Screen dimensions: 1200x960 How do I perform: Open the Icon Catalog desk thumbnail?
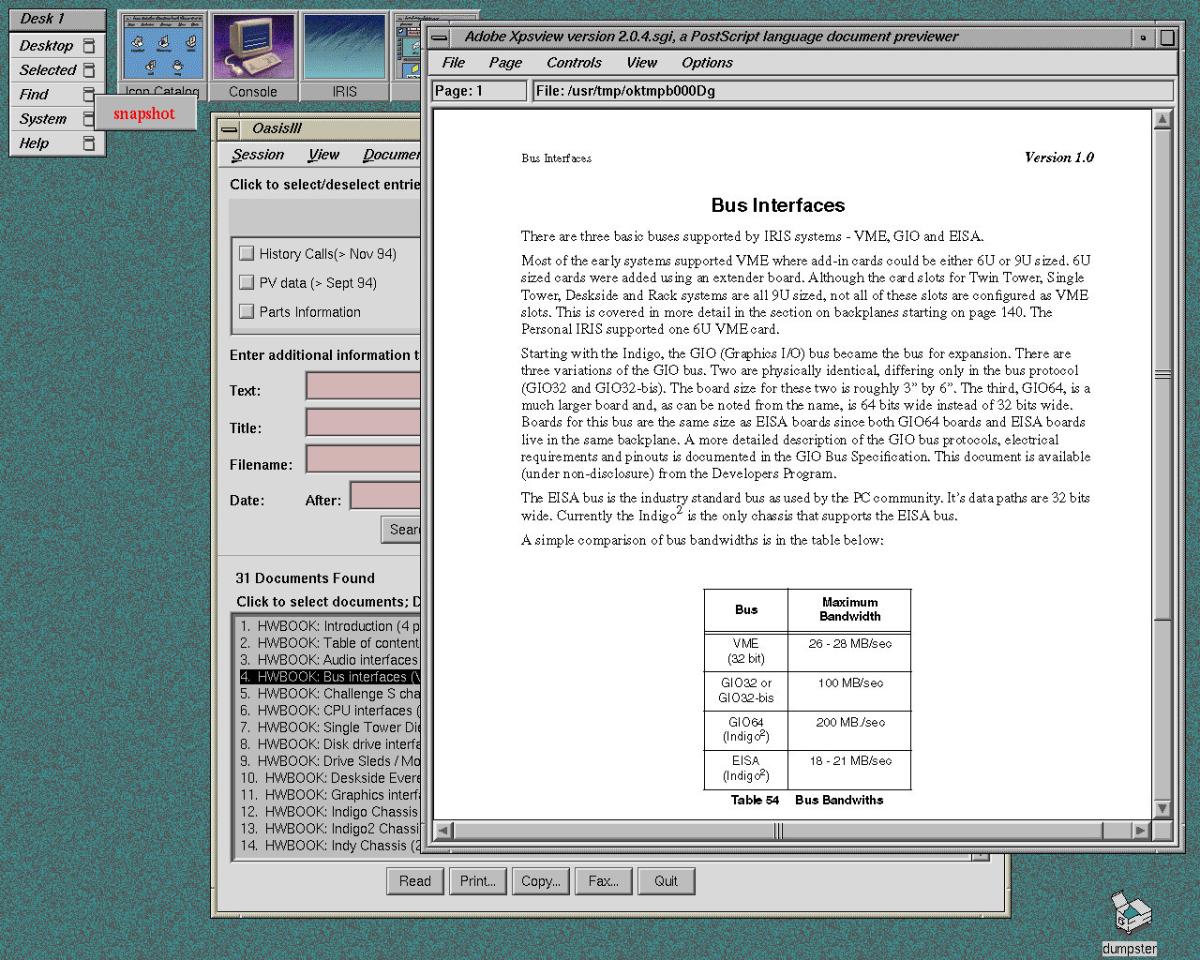coord(162,56)
